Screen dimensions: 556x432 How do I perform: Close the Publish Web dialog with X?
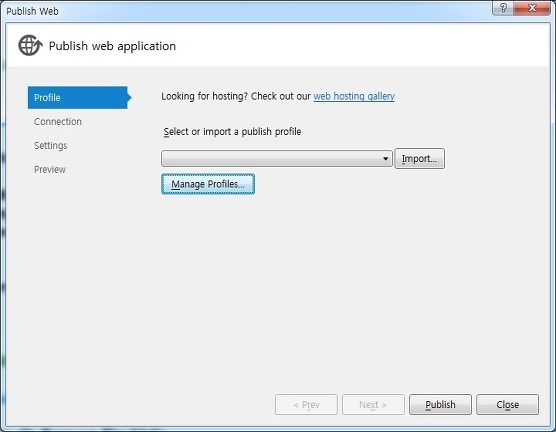532,8
